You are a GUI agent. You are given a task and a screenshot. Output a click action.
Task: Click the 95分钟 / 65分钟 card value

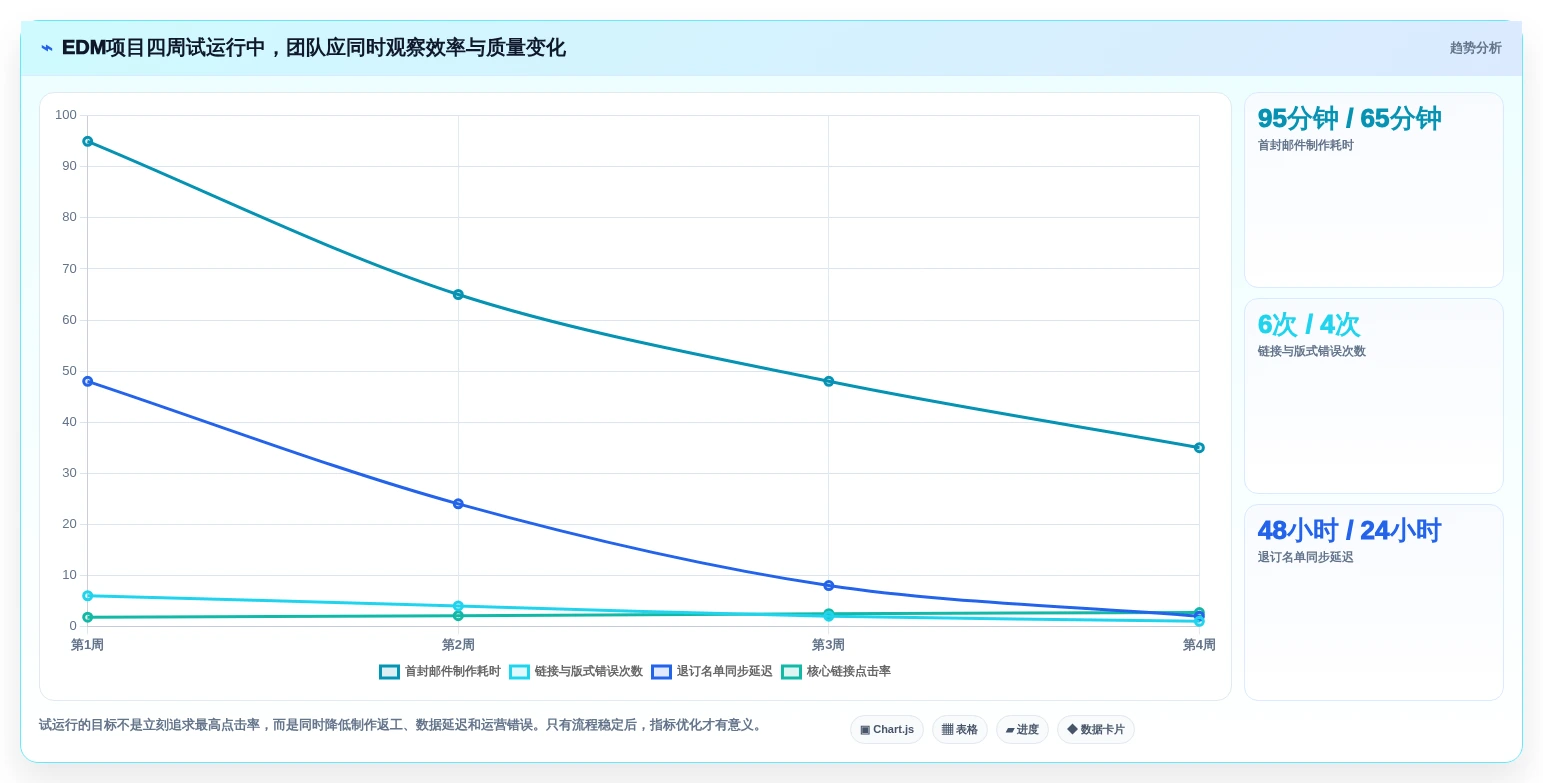[x=1349, y=119]
